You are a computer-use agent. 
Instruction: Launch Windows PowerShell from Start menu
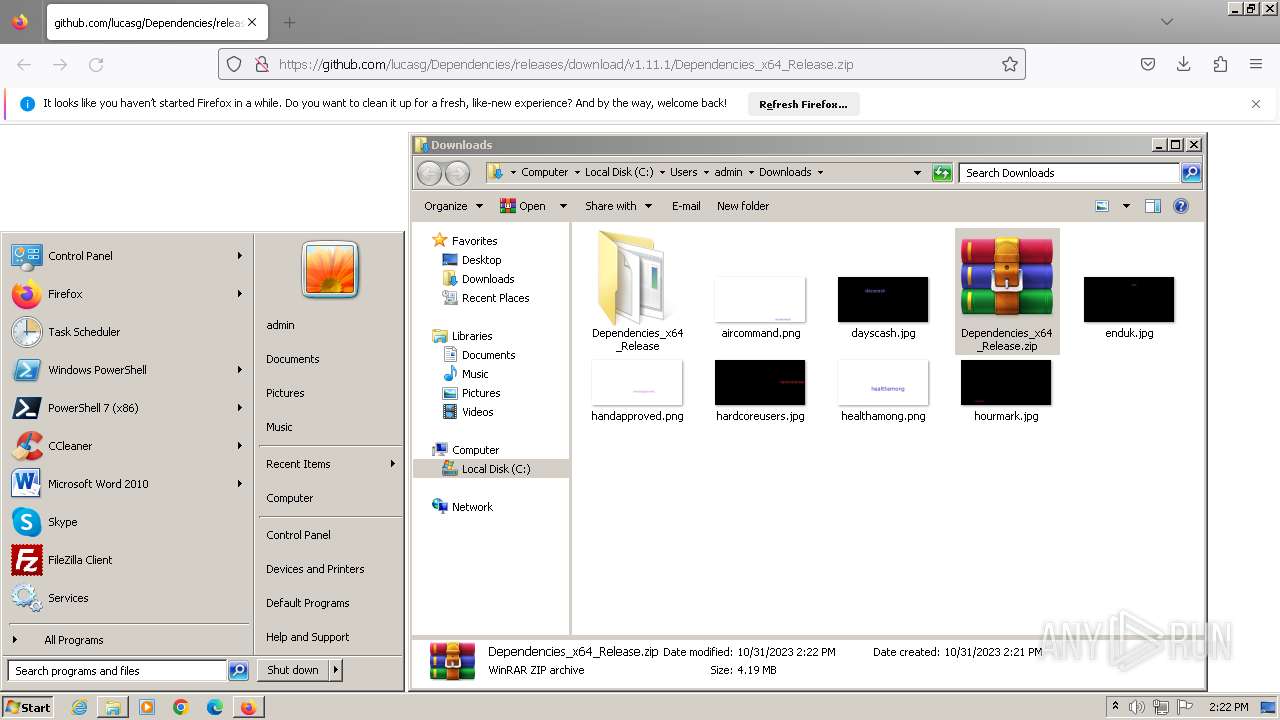click(128, 370)
